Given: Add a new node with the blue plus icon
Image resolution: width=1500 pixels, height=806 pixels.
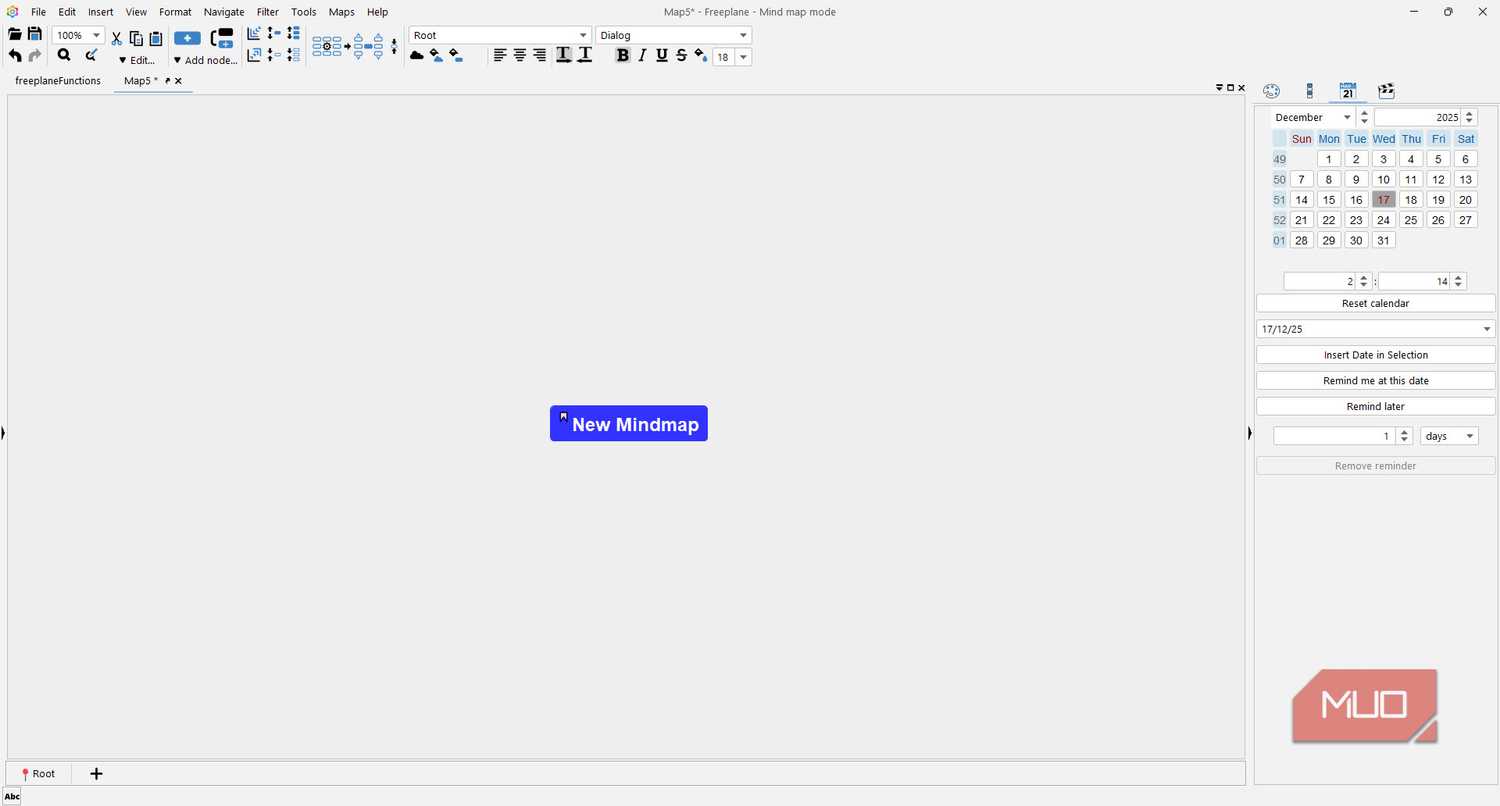Looking at the screenshot, I should pyautogui.click(x=187, y=38).
